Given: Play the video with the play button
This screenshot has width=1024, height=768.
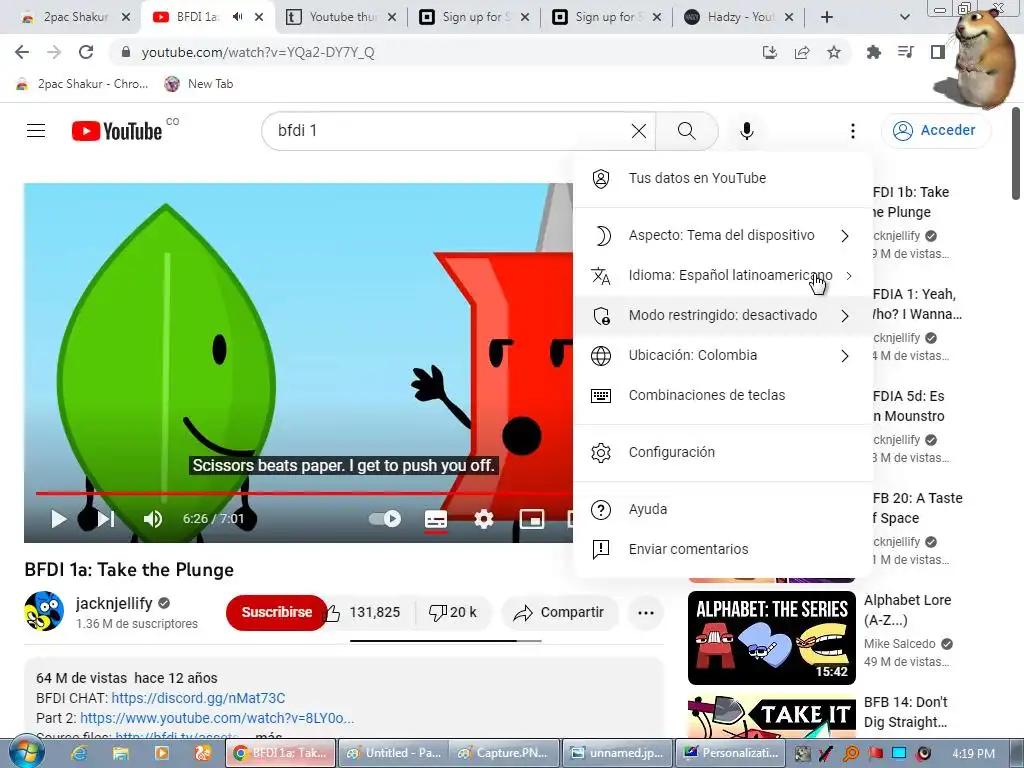Looking at the screenshot, I should (x=59, y=519).
